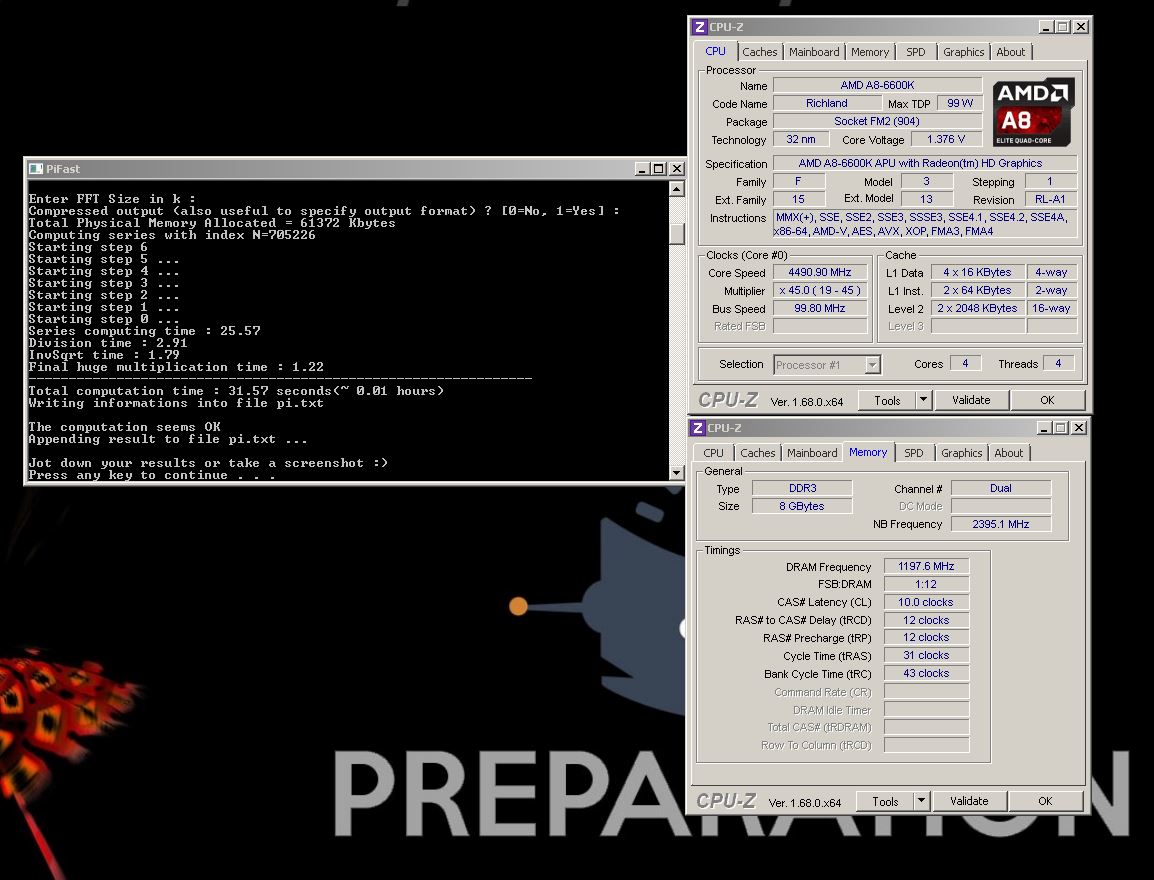The image size is (1154, 880).
Task: Expand the Processor #1 selection combo box
Action: tap(872, 365)
